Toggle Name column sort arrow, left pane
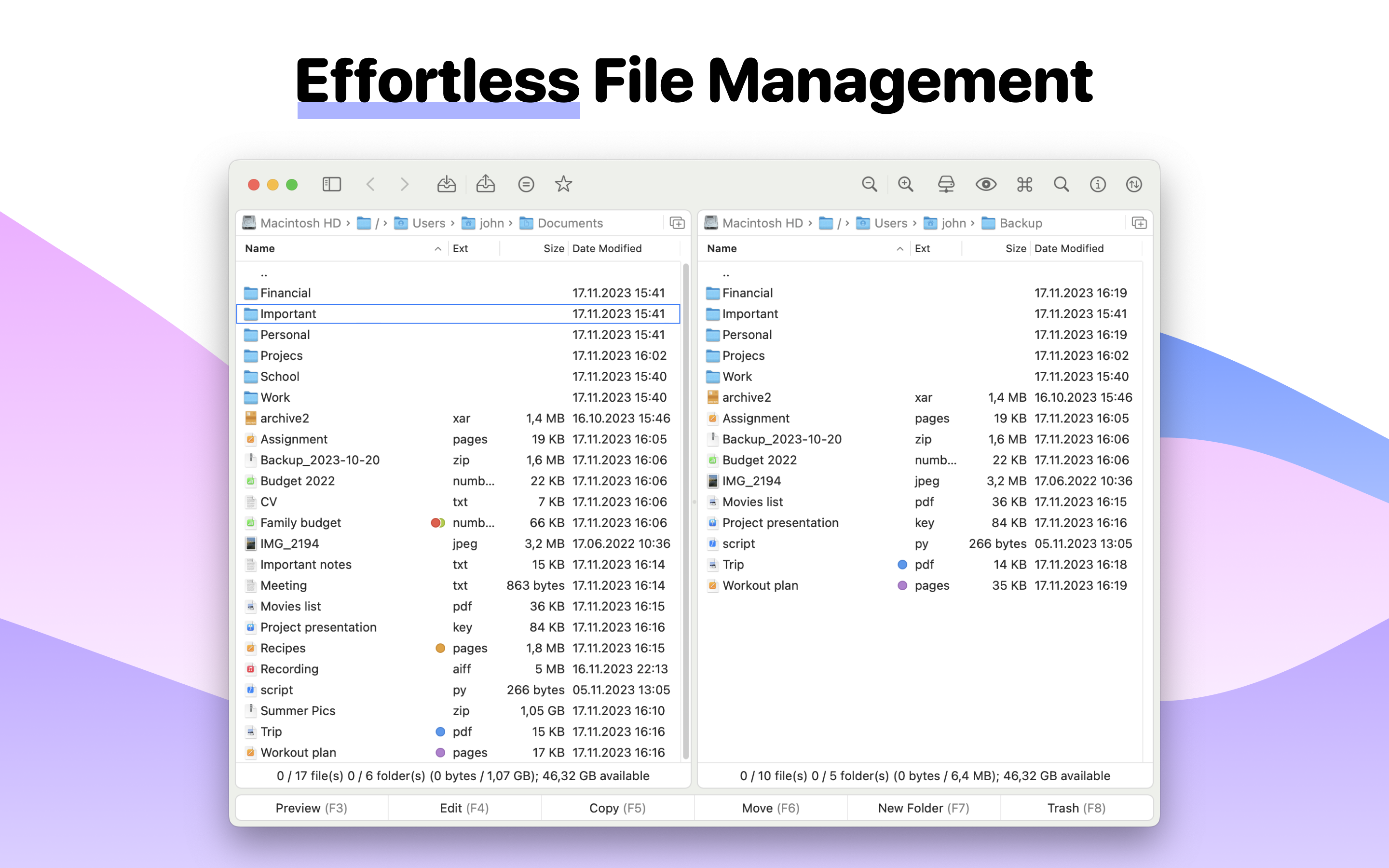 click(437, 248)
